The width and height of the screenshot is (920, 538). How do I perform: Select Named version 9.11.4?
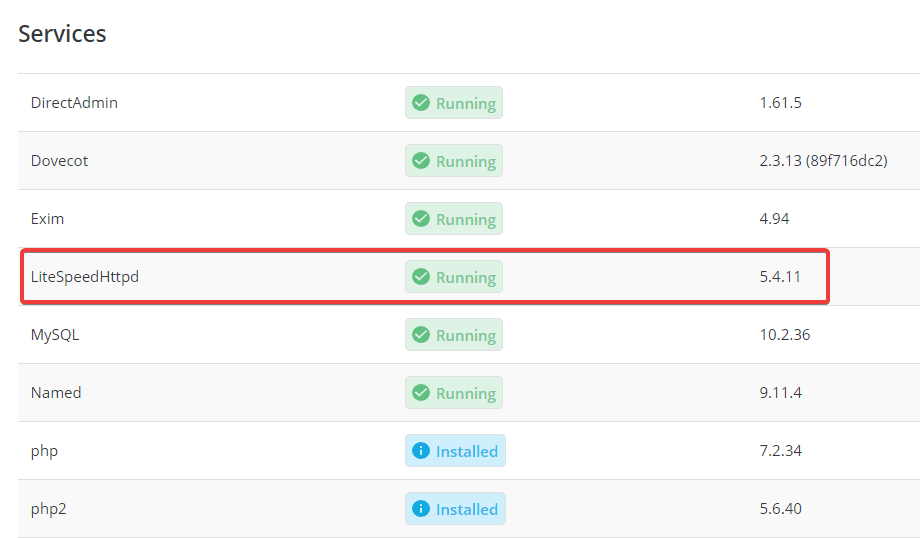tap(780, 392)
